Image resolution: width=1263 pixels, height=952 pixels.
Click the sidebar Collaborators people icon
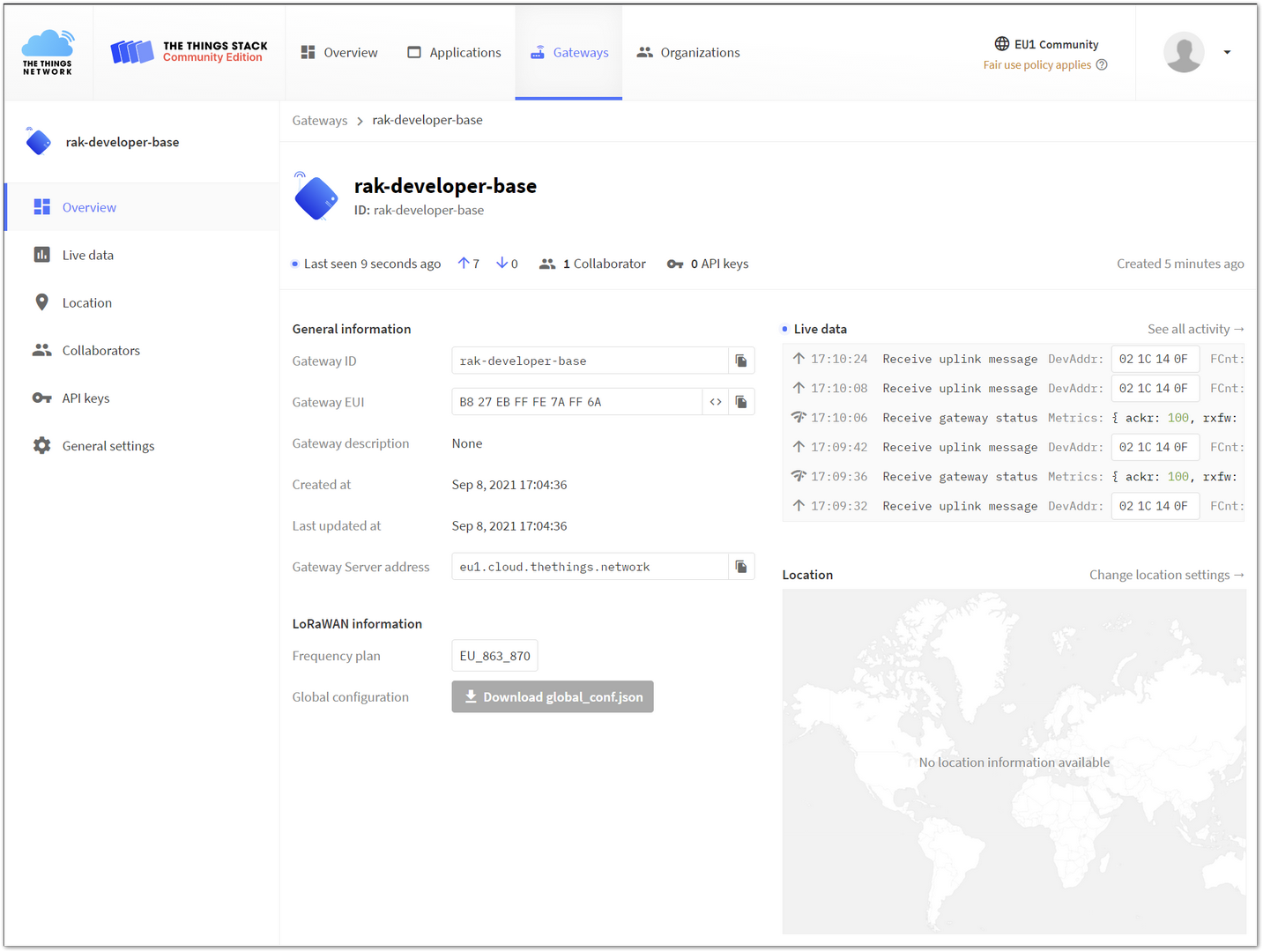(x=41, y=350)
